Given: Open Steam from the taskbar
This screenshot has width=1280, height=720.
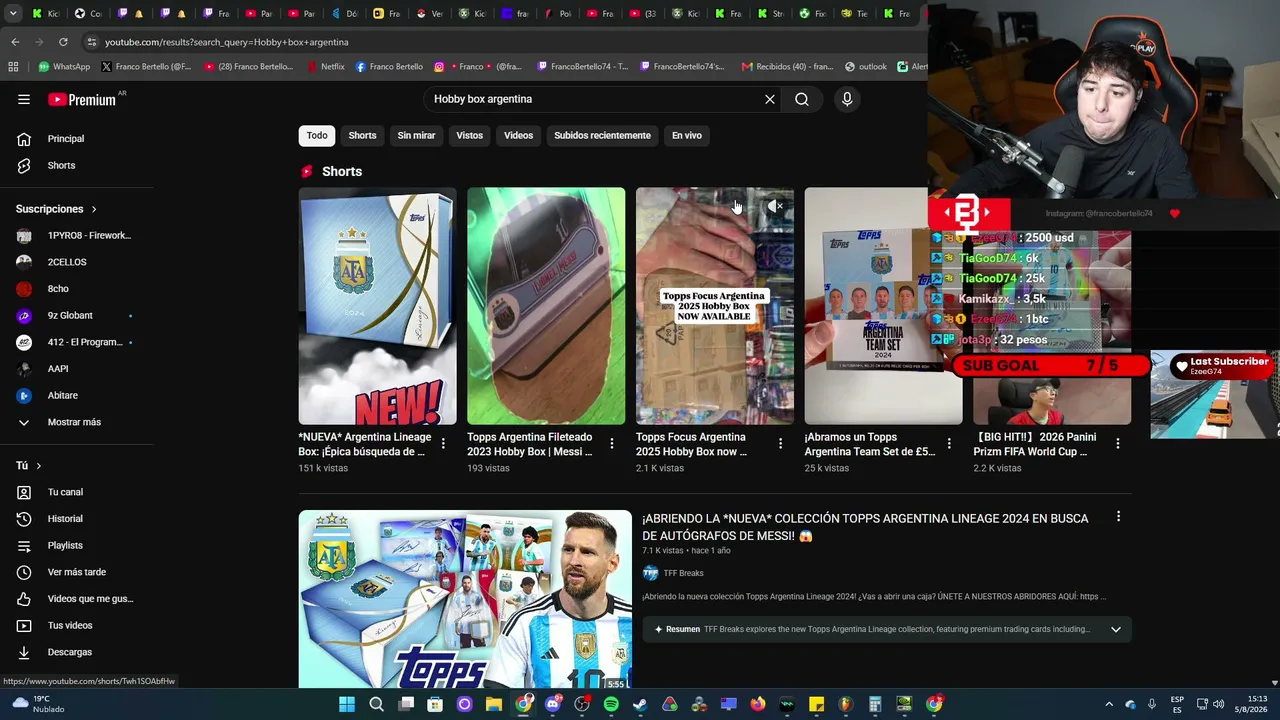Looking at the screenshot, I should click(640, 704).
